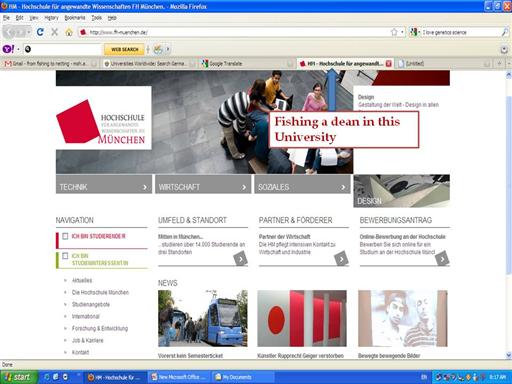Stop page loading with the X icon
Viewport: 512px width, 384px height.
point(55,32)
